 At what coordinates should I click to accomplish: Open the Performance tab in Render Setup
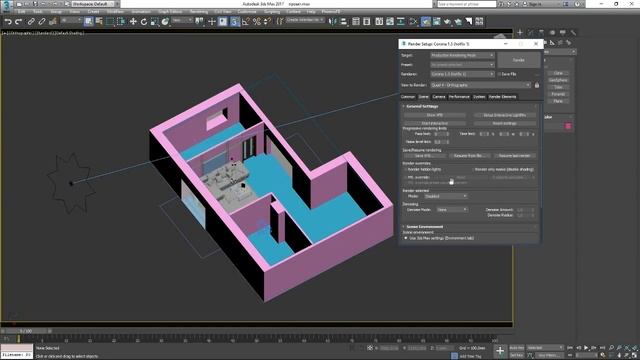[x=459, y=97]
